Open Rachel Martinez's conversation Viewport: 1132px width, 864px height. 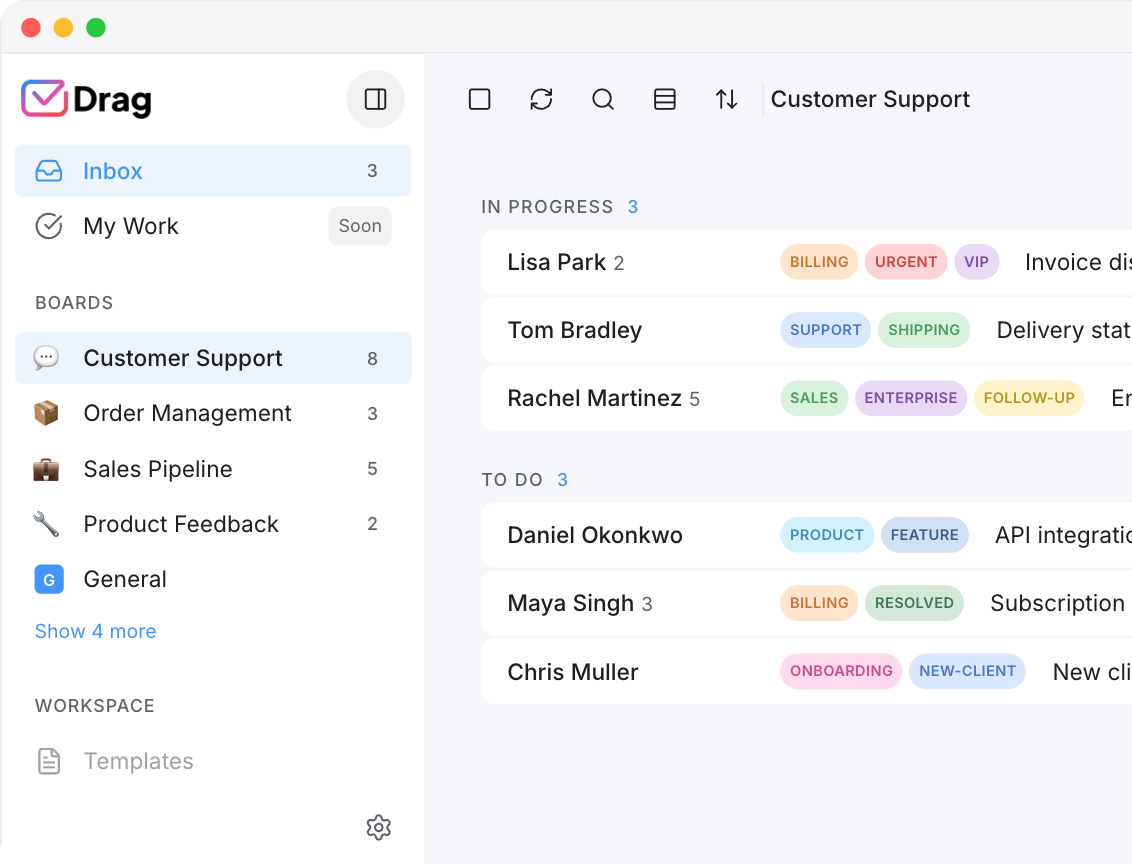point(806,398)
